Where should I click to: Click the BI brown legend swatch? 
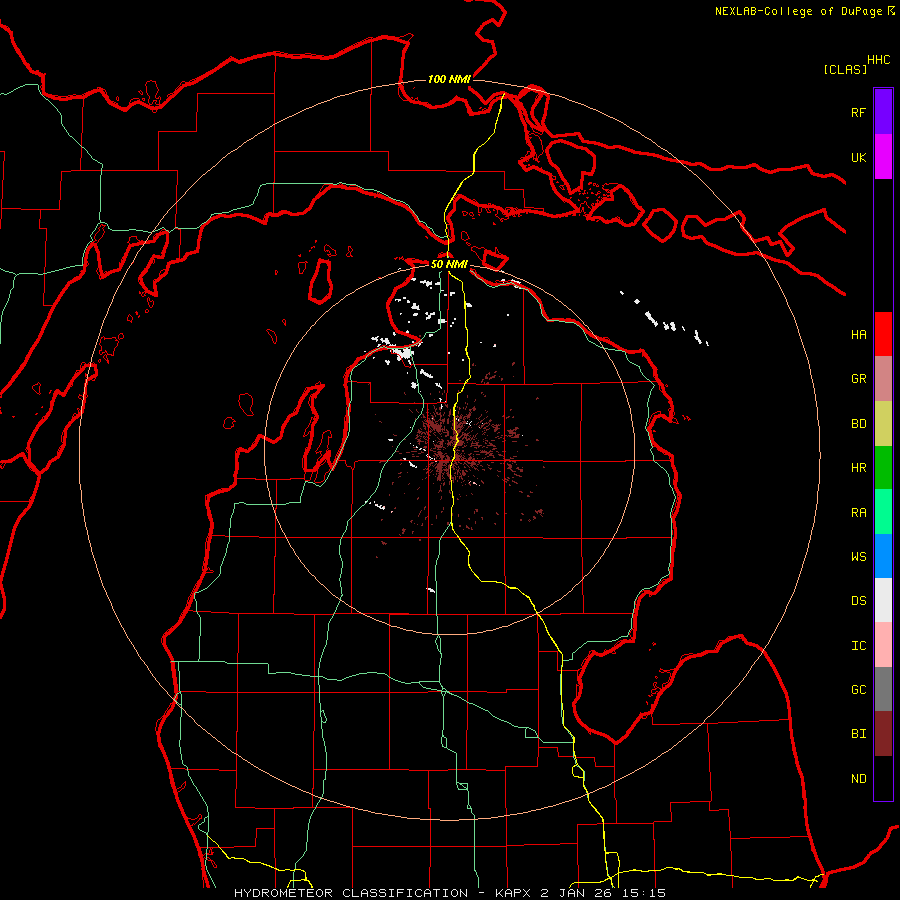[x=883, y=734]
